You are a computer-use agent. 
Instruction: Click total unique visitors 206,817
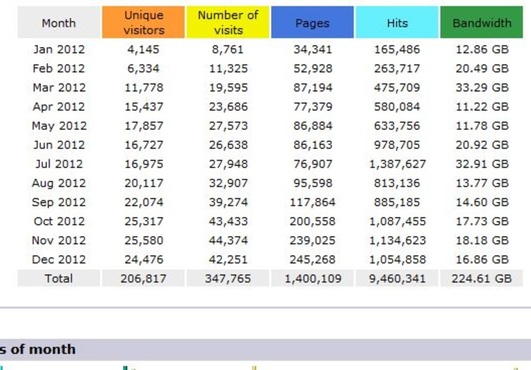[143, 279]
